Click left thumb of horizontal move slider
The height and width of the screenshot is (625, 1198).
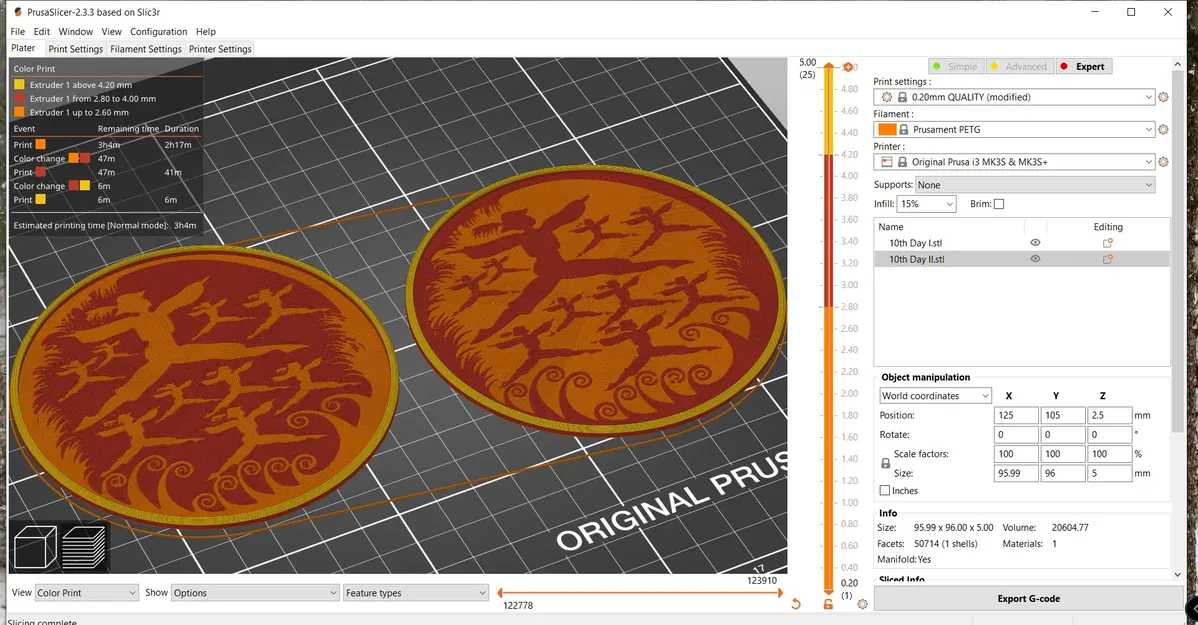[500, 593]
